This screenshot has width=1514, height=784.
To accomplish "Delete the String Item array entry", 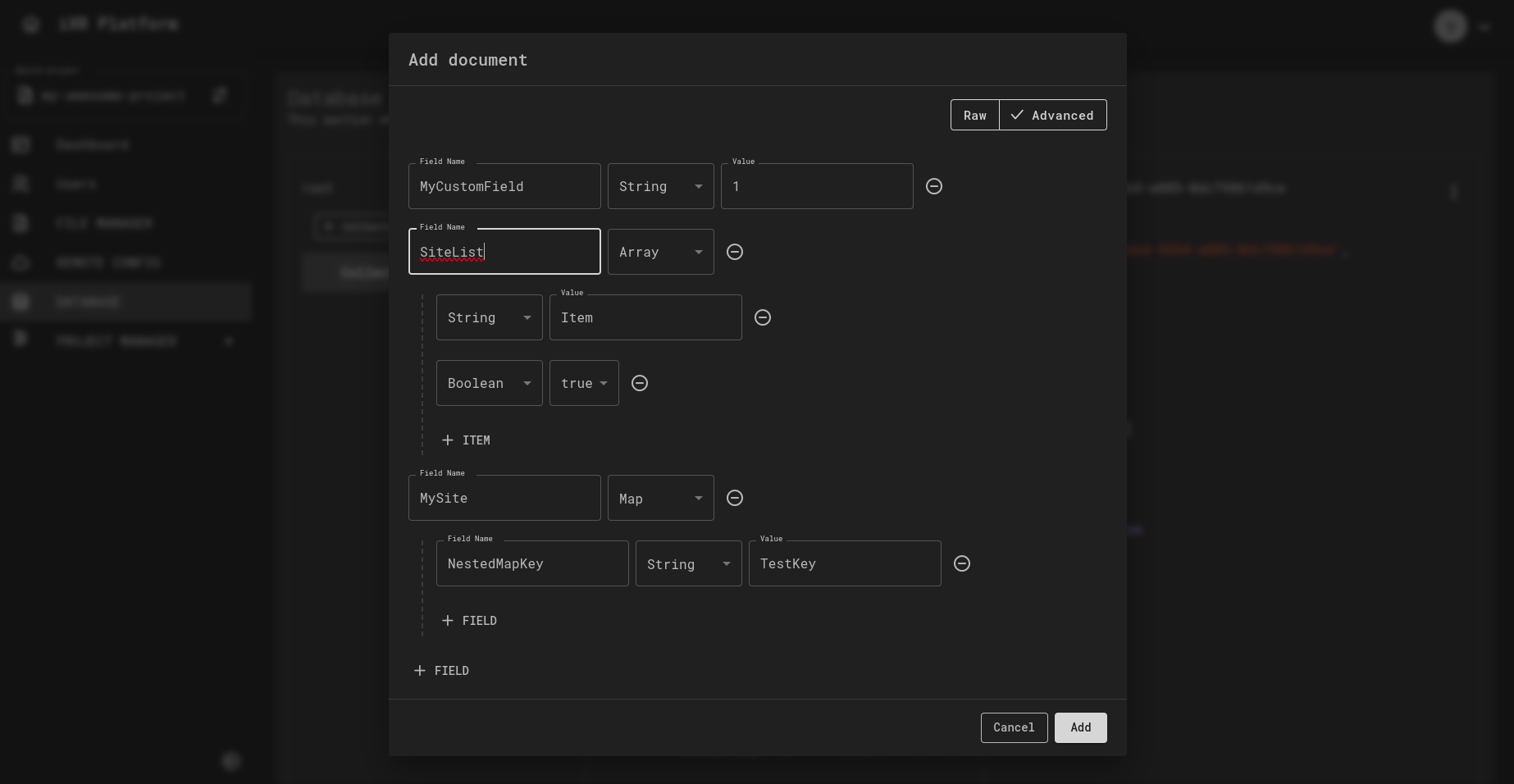I will pyautogui.click(x=763, y=317).
